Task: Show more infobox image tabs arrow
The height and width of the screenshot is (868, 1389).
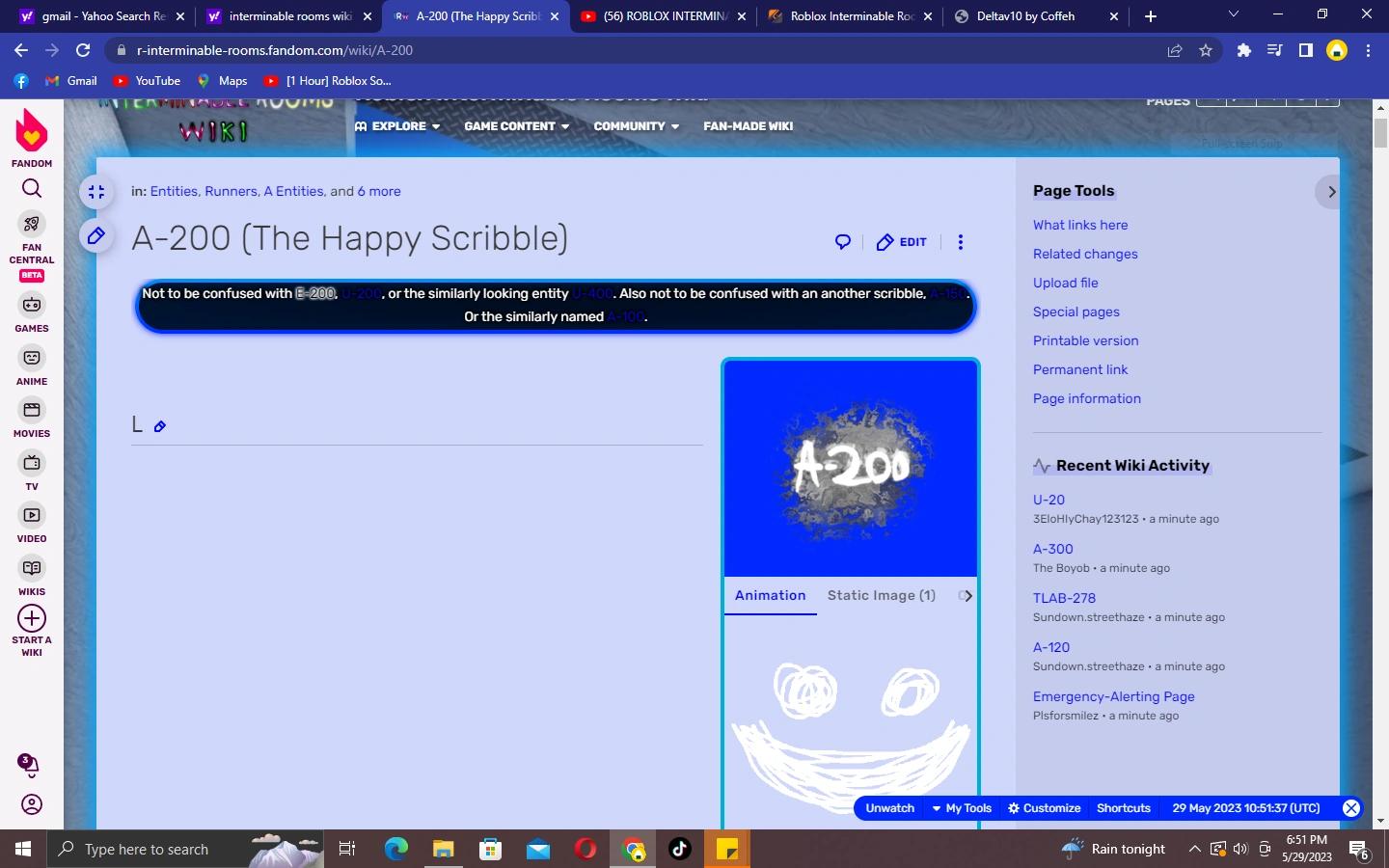Action: pyautogui.click(x=967, y=596)
